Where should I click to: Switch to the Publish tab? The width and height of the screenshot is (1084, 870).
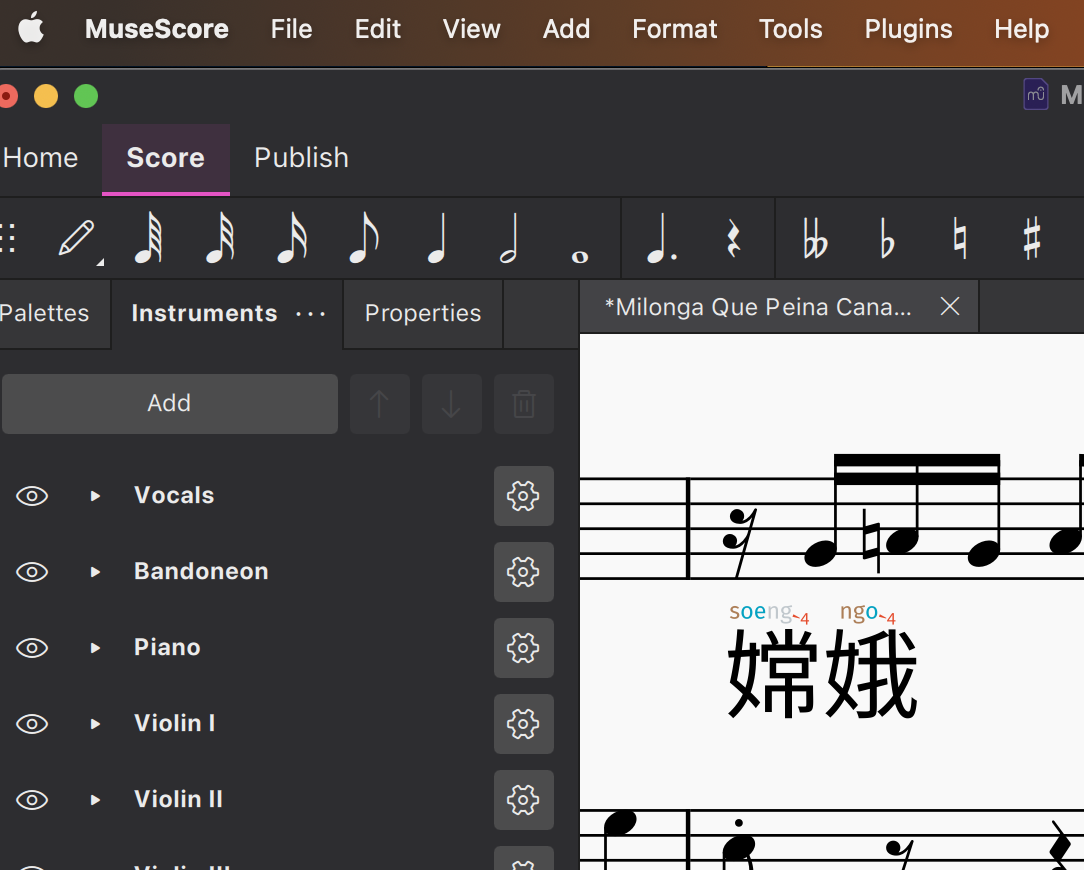tap(301, 158)
